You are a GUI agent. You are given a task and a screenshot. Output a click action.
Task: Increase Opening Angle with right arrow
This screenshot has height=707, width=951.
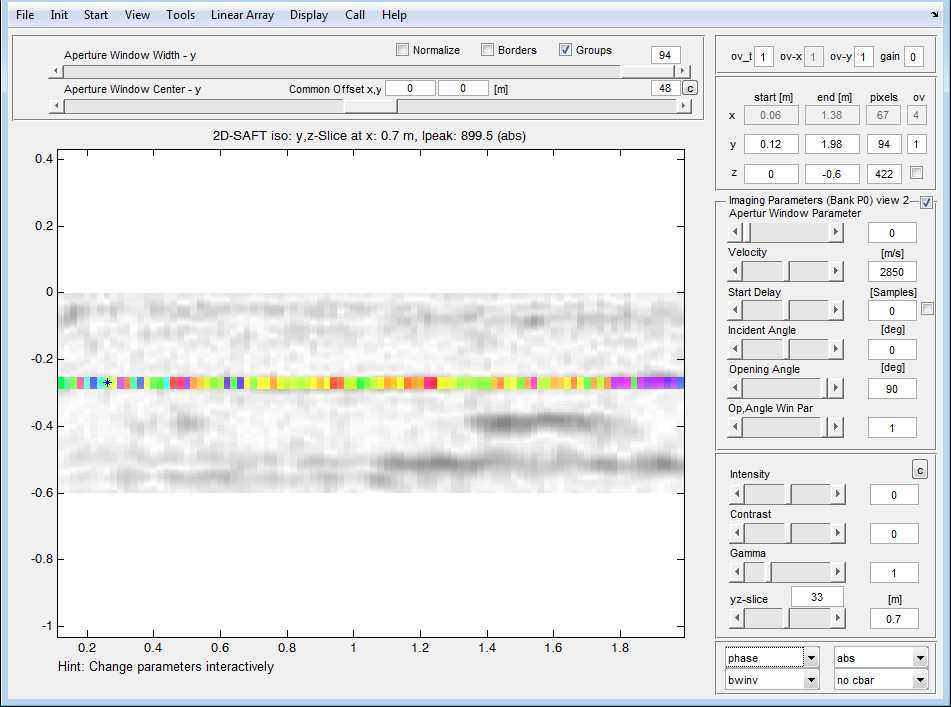836,387
